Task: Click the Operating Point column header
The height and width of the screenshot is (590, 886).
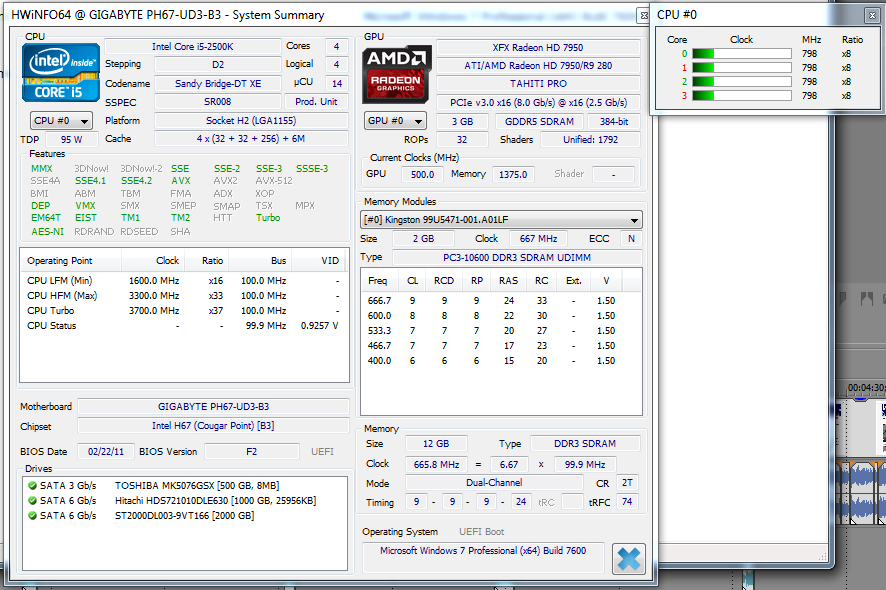Action: (x=71, y=261)
